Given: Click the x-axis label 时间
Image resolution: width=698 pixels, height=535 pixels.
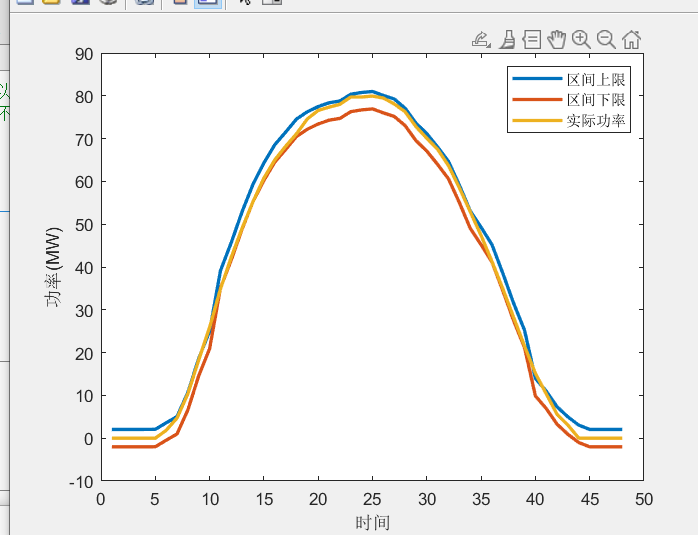Looking at the screenshot, I should click(372, 522).
